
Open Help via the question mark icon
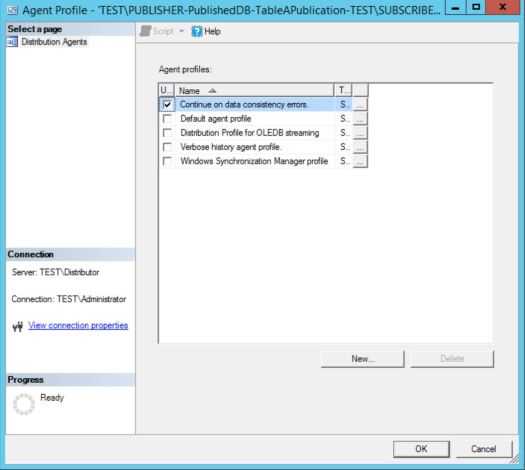click(197, 31)
